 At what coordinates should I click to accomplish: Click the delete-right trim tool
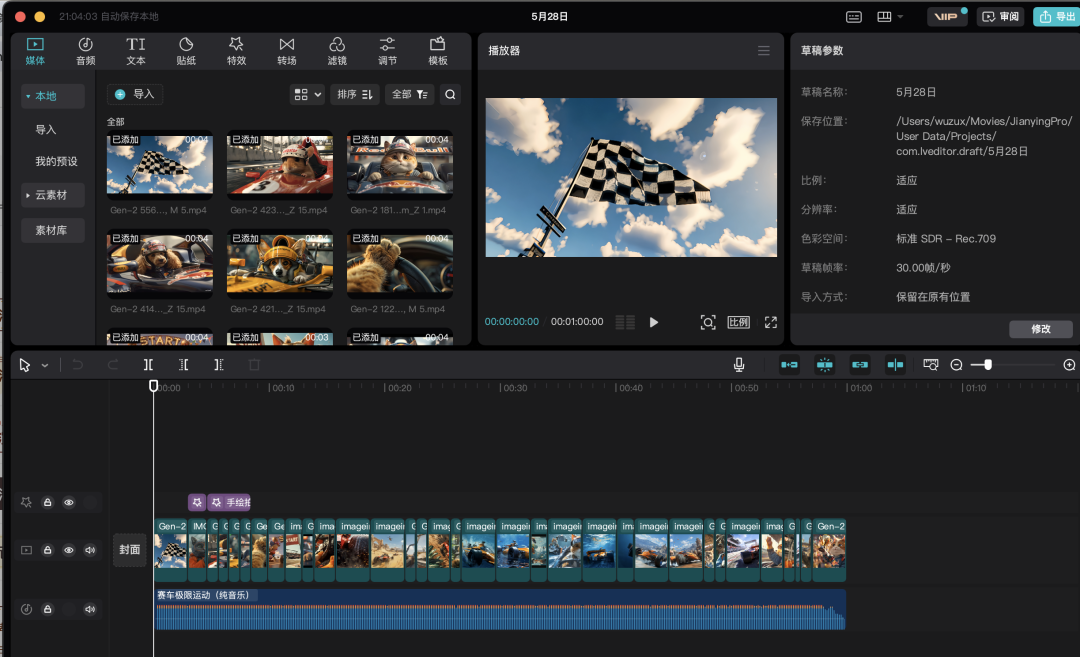218,365
